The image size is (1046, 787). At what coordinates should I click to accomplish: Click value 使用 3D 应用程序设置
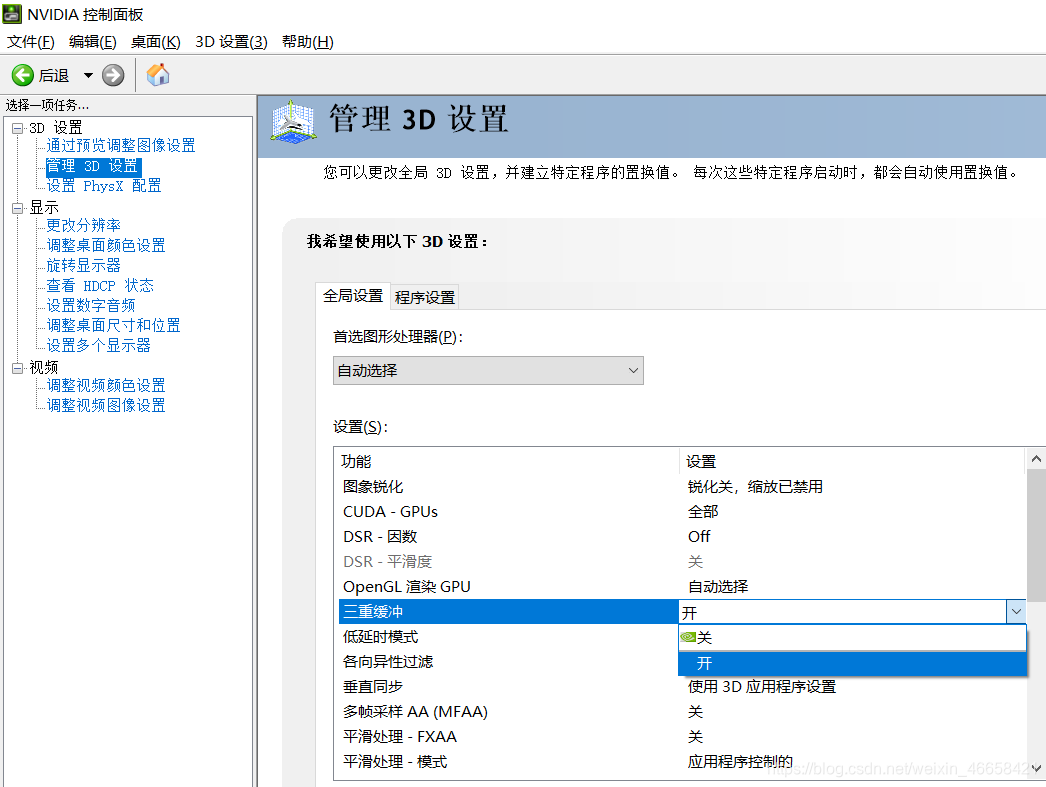pos(762,687)
